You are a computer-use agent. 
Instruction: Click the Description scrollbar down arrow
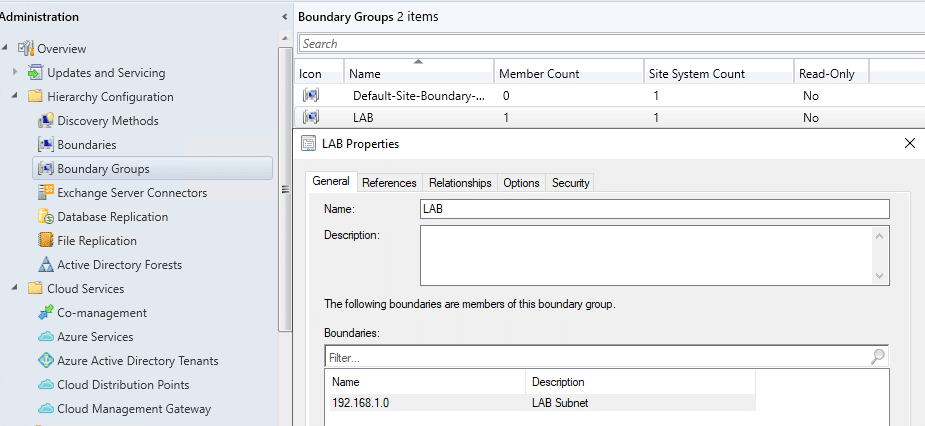tap(880, 276)
